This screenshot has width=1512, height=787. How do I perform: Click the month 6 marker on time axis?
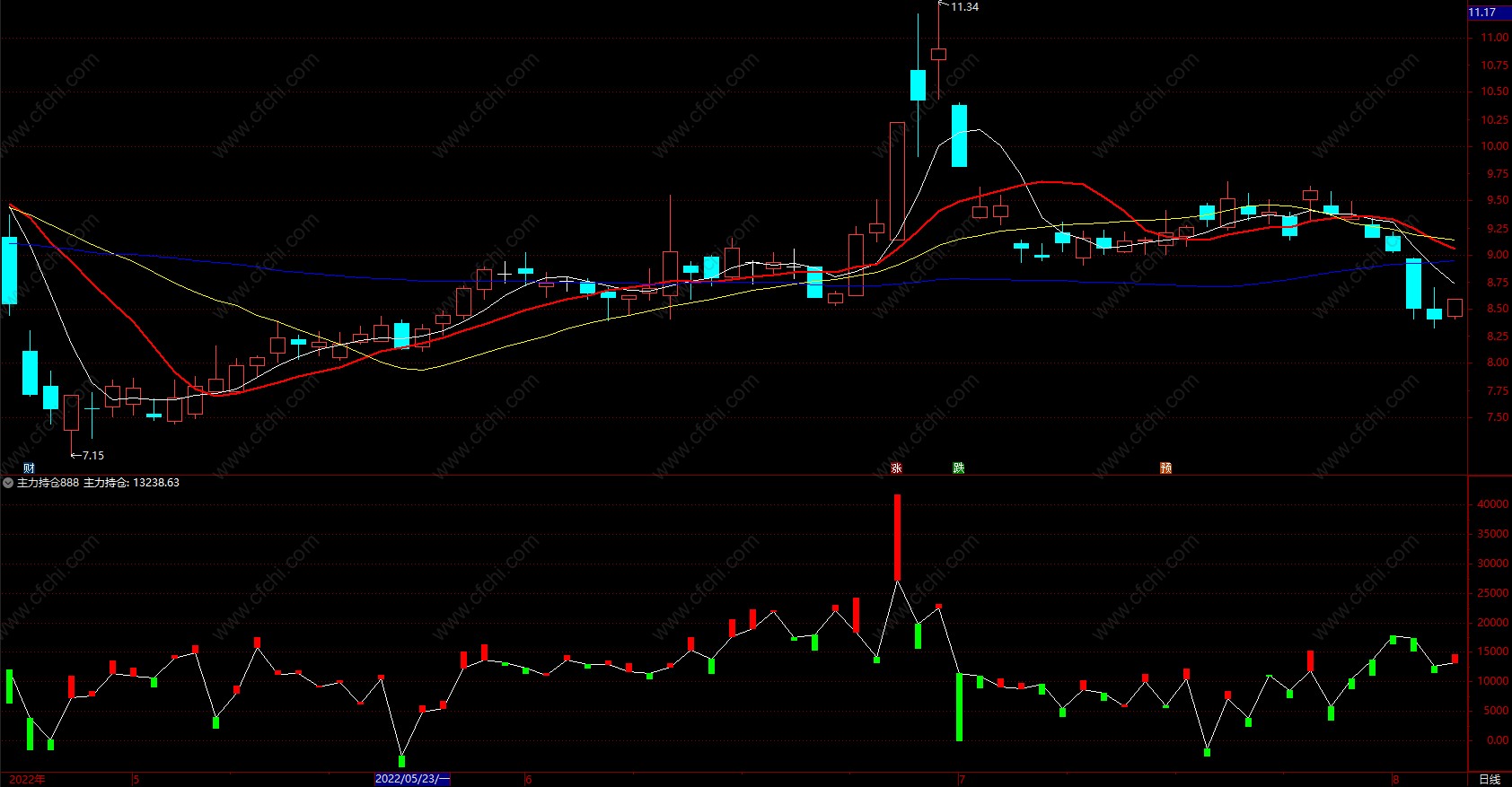coord(529,779)
